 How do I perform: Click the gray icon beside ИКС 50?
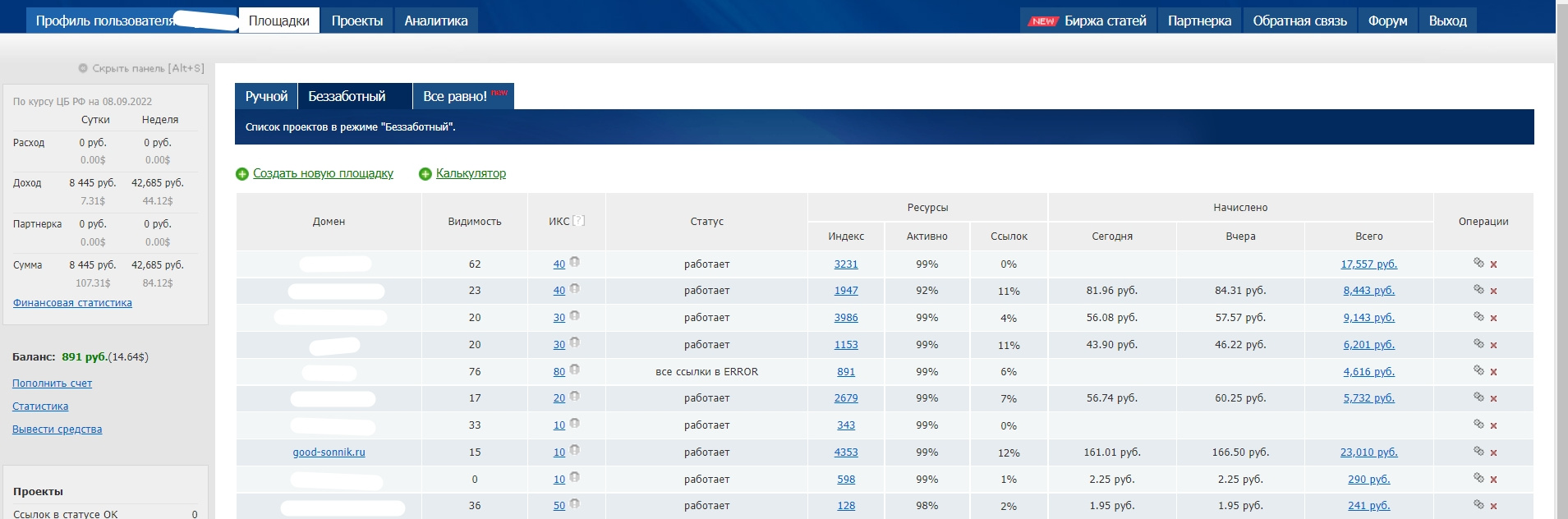[x=575, y=503]
